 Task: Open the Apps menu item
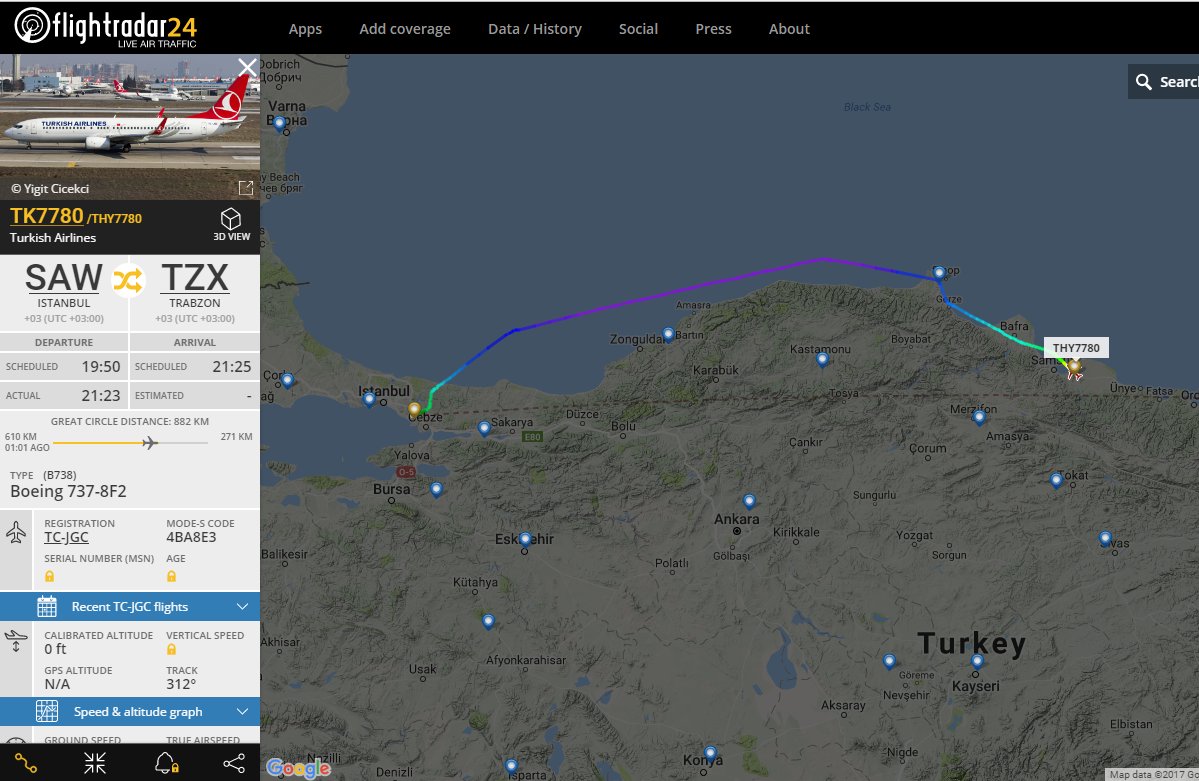pos(305,29)
